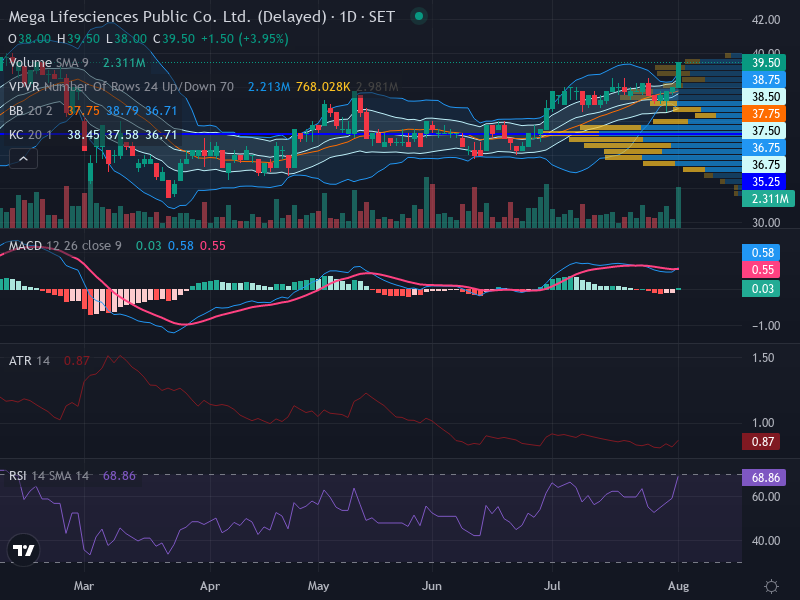Click the 39.50 current price label

point(763,63)
